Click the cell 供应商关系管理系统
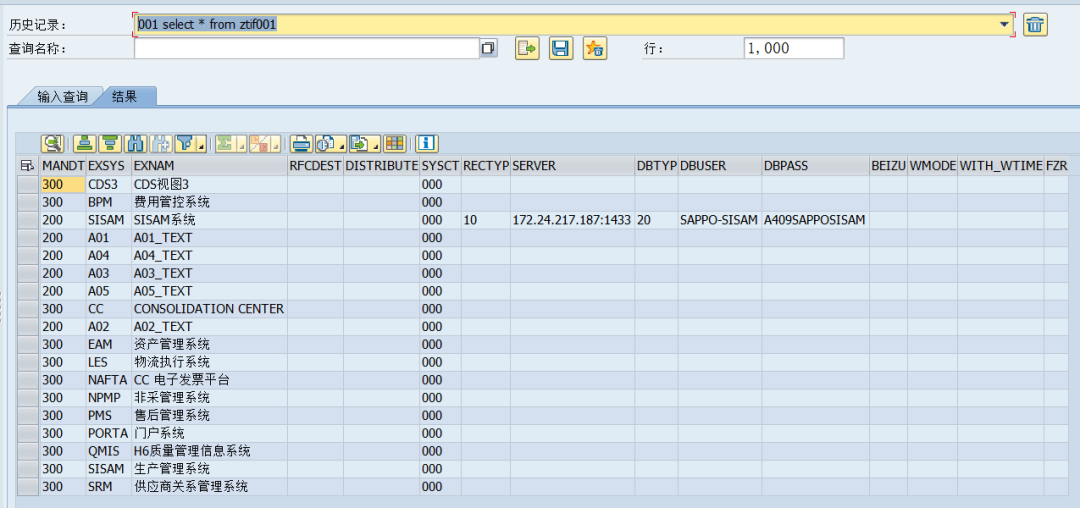The height and width of the screenshot is (508, 1080). (x=209, y=487)
